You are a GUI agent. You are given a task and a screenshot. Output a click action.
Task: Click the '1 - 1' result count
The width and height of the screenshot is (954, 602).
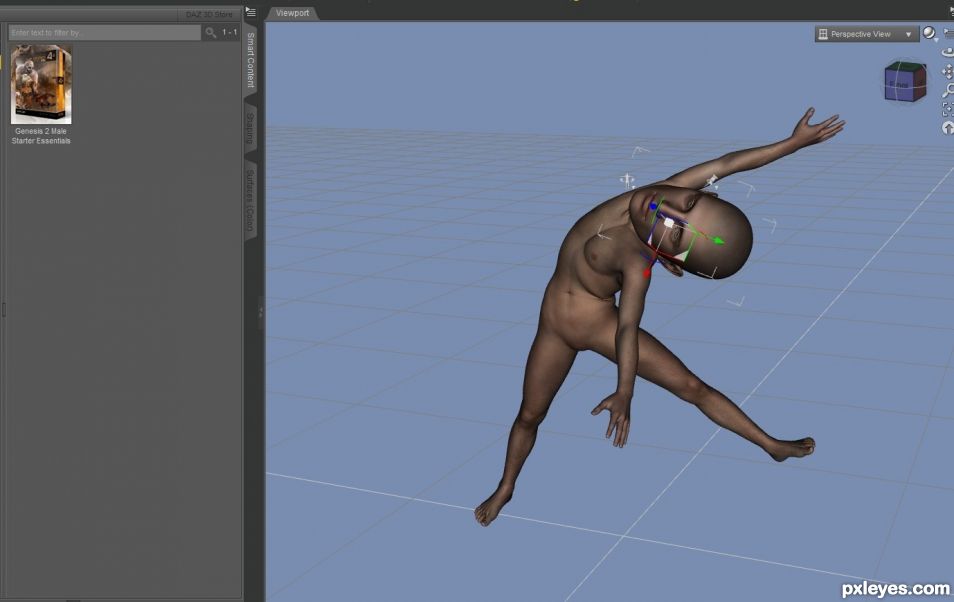[x=229, y=32]
